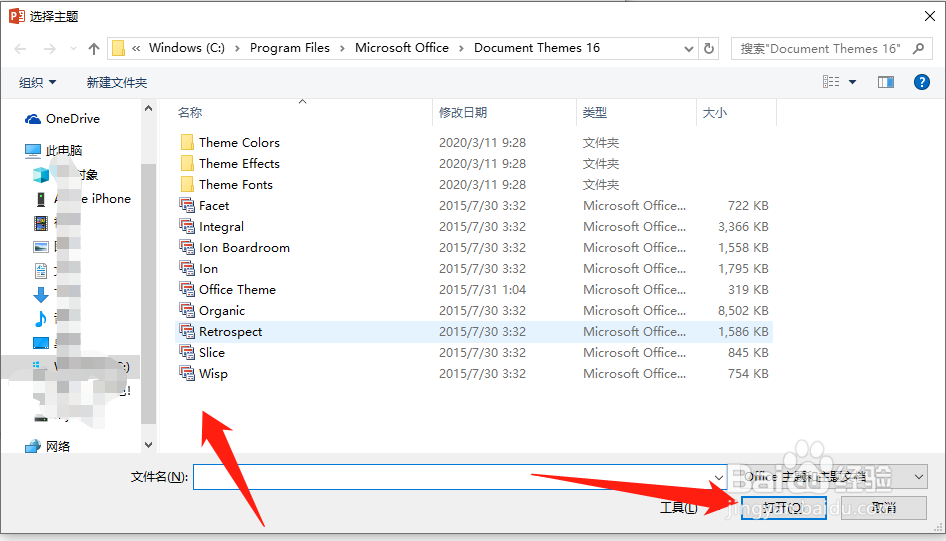This screenshot has height=541, width=946.
Task: Click the 打开 open button
Action: (783, 508)
